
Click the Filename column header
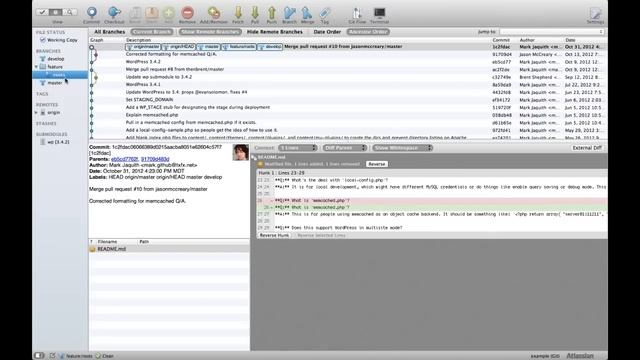tap(107, 242)
